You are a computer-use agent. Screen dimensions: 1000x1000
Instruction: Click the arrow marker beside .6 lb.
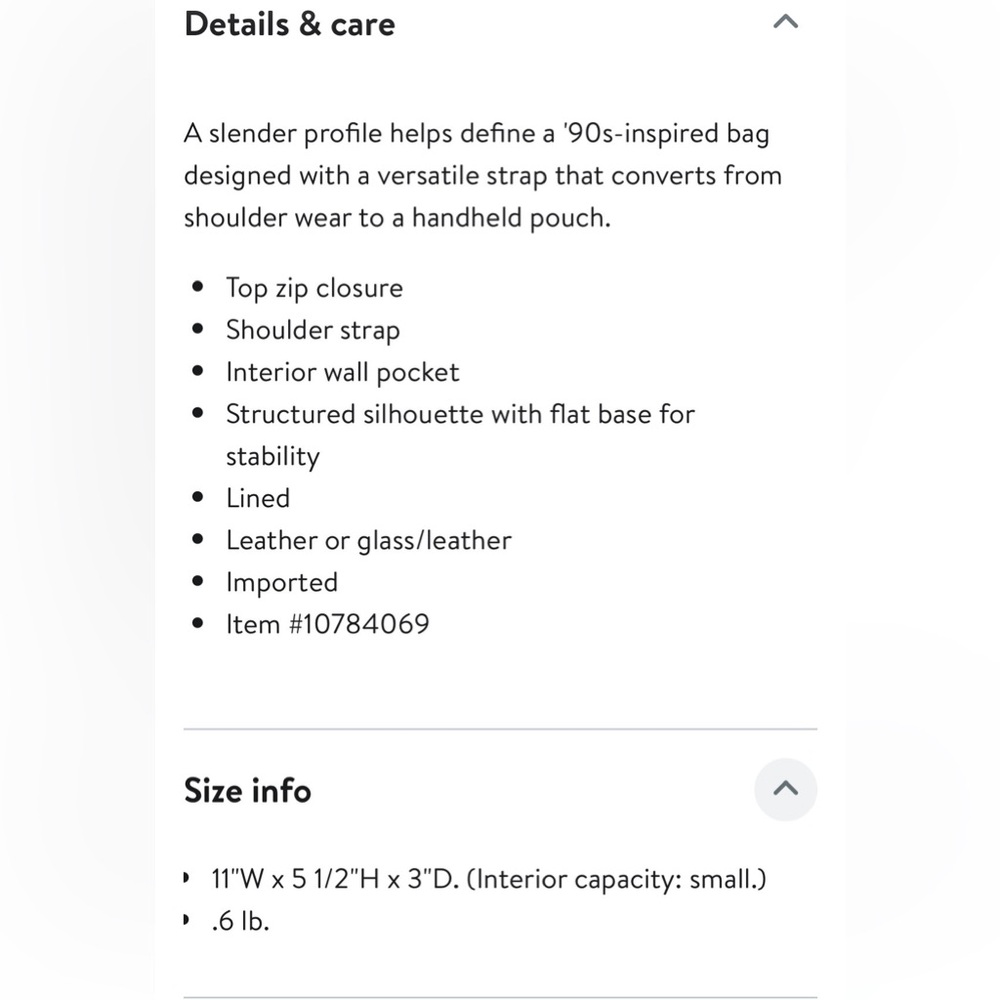point(186,920)
